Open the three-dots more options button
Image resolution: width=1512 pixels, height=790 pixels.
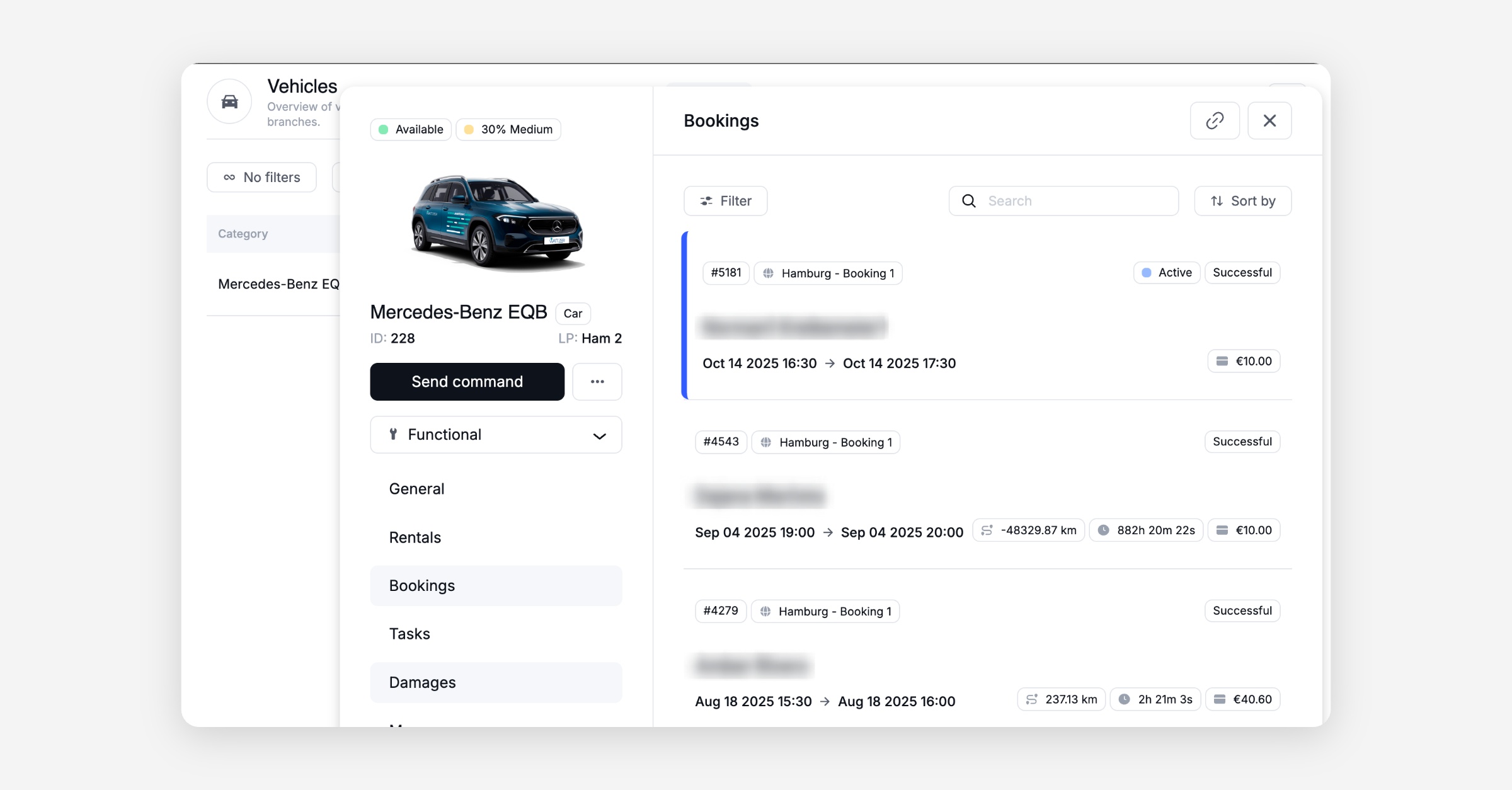coord(597,382)
